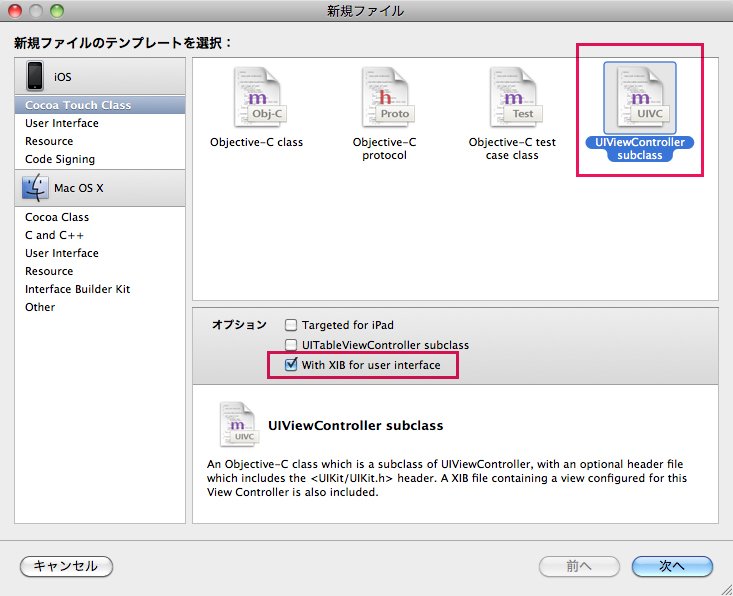Click the UIViewController subclass description heading
The width and height of the screenshot is (733, 596).
click(356, 425)
